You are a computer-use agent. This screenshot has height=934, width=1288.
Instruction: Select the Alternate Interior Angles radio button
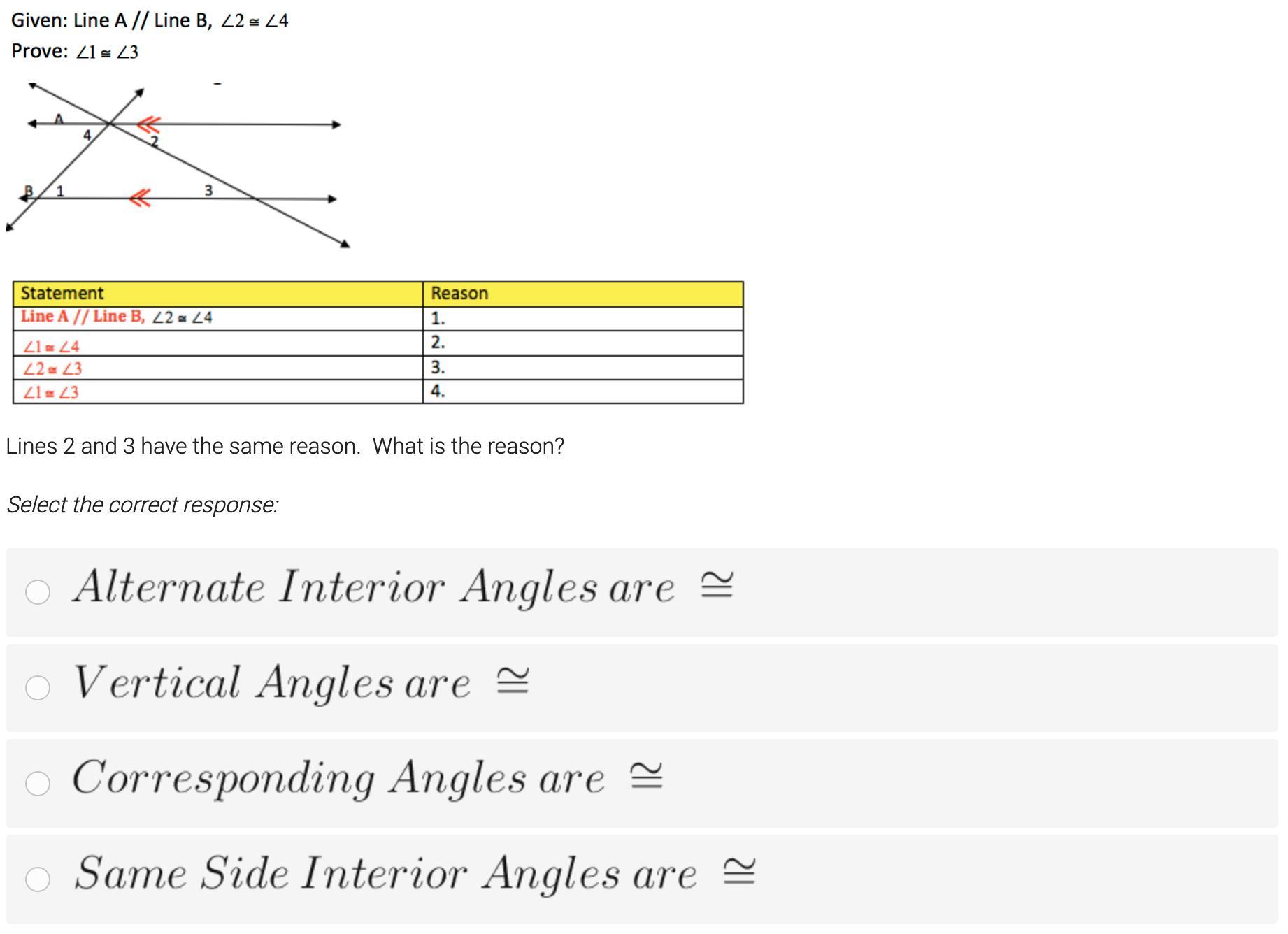click(x=38, y=592)
